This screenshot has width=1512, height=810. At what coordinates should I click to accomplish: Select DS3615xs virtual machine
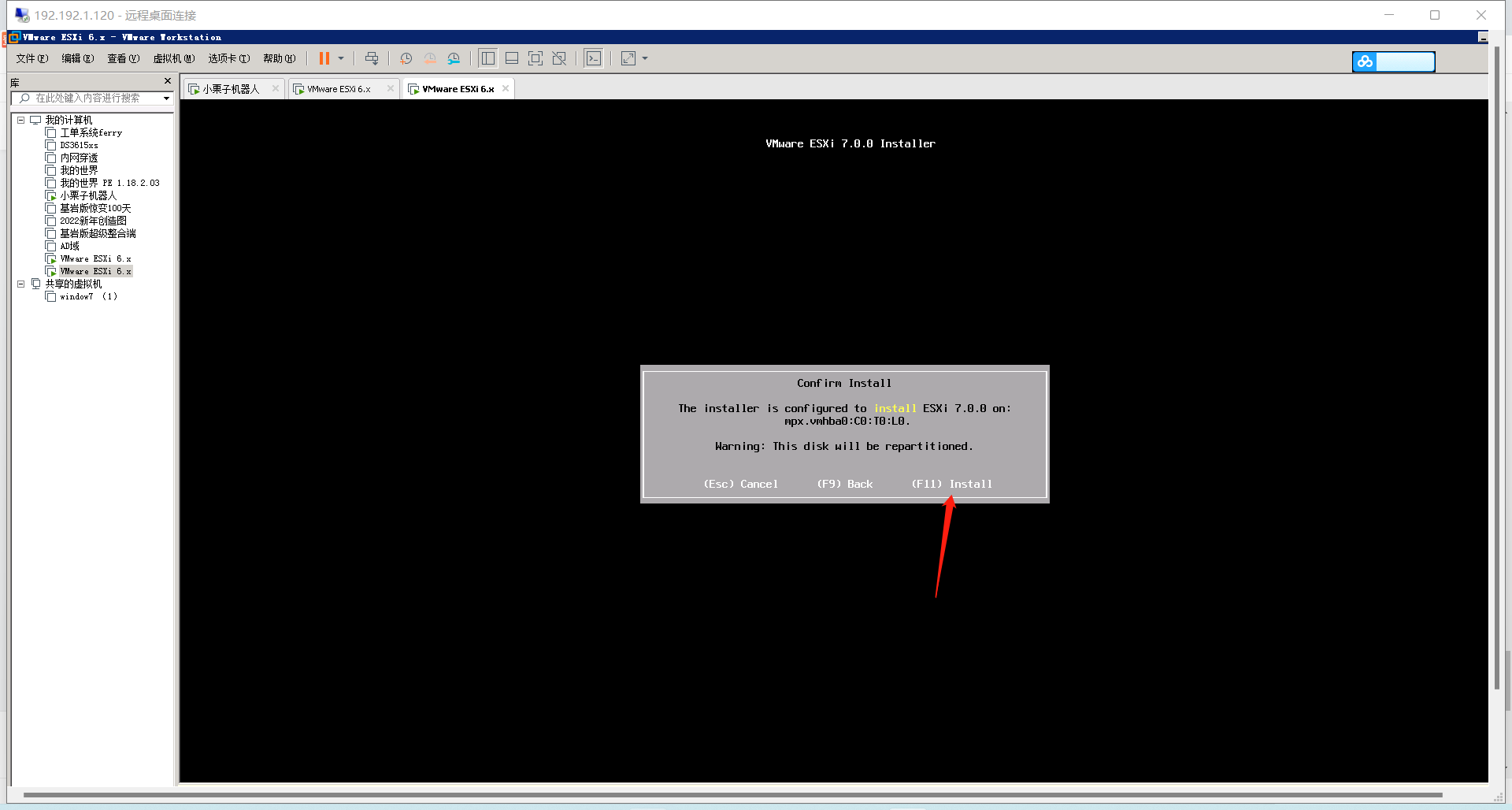[79, 146]
